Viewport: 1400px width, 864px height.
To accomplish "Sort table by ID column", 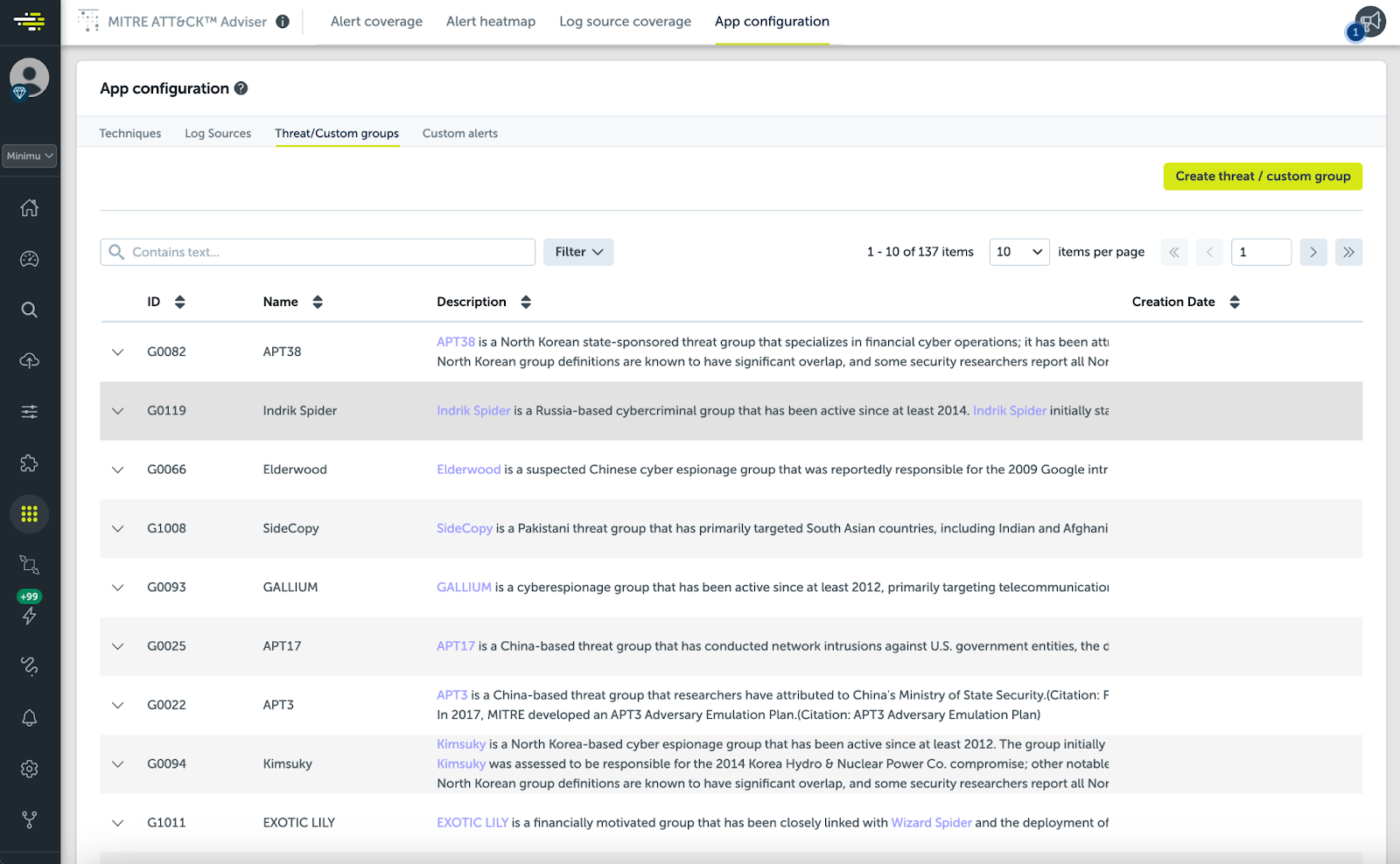I will [179, 302].
